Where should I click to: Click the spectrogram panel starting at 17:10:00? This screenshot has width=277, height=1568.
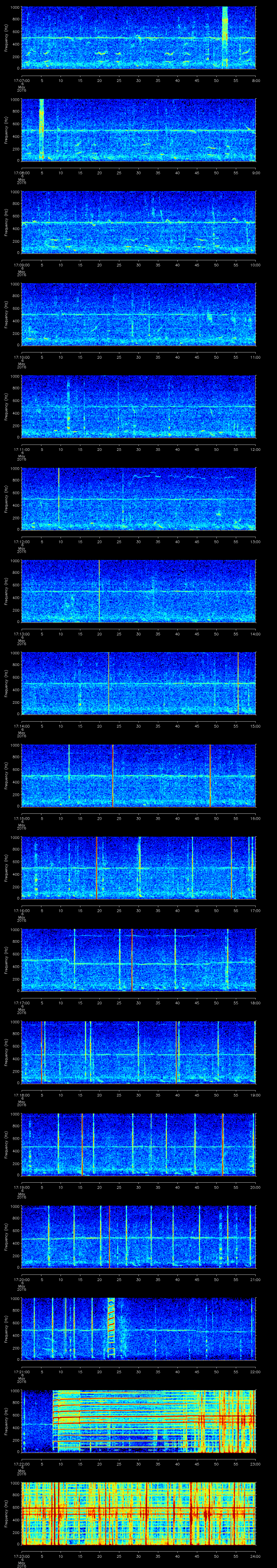coord(138,315)
